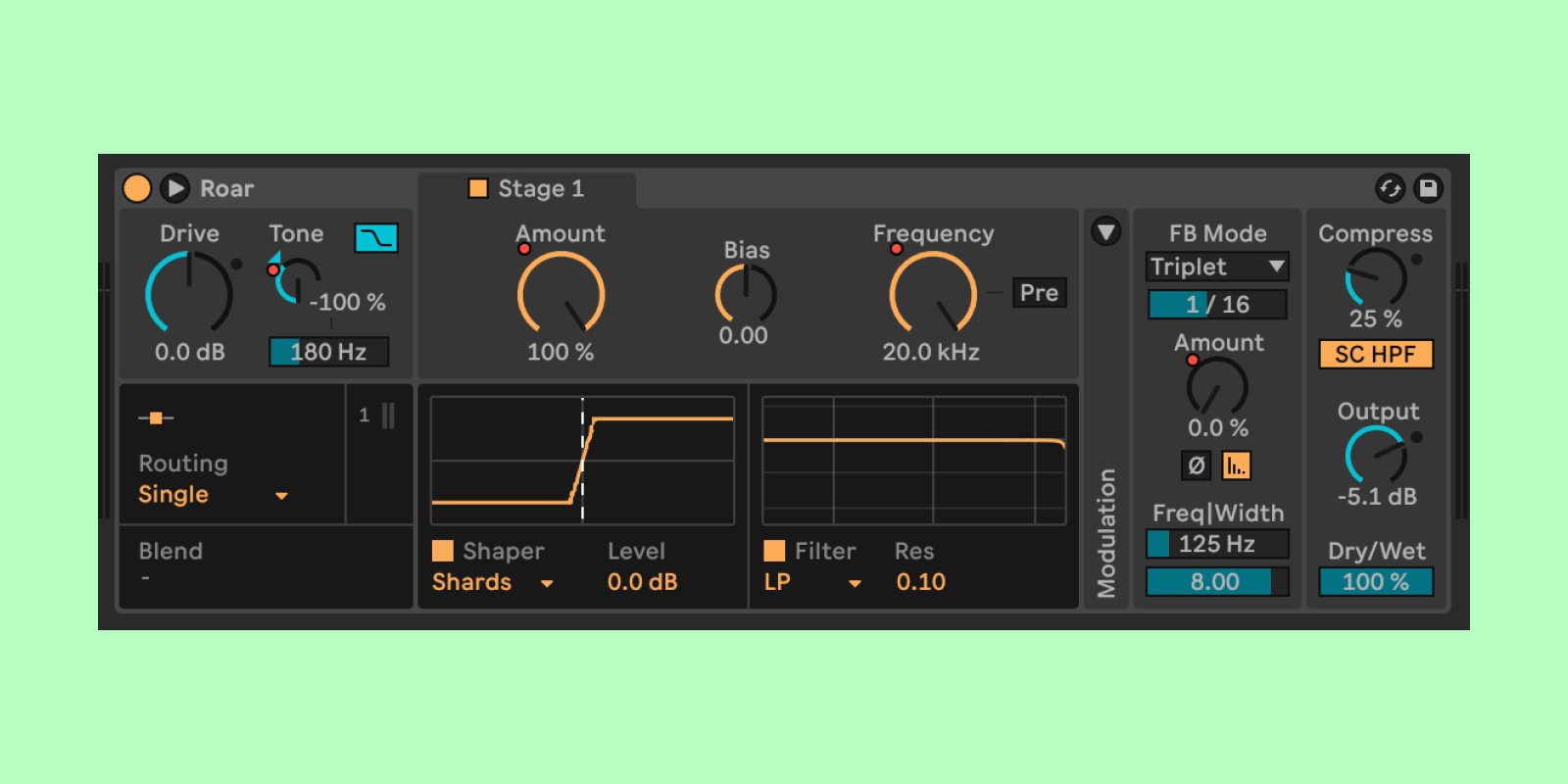
Task: Click the Res 0.10 value
Action: point(921,582)
